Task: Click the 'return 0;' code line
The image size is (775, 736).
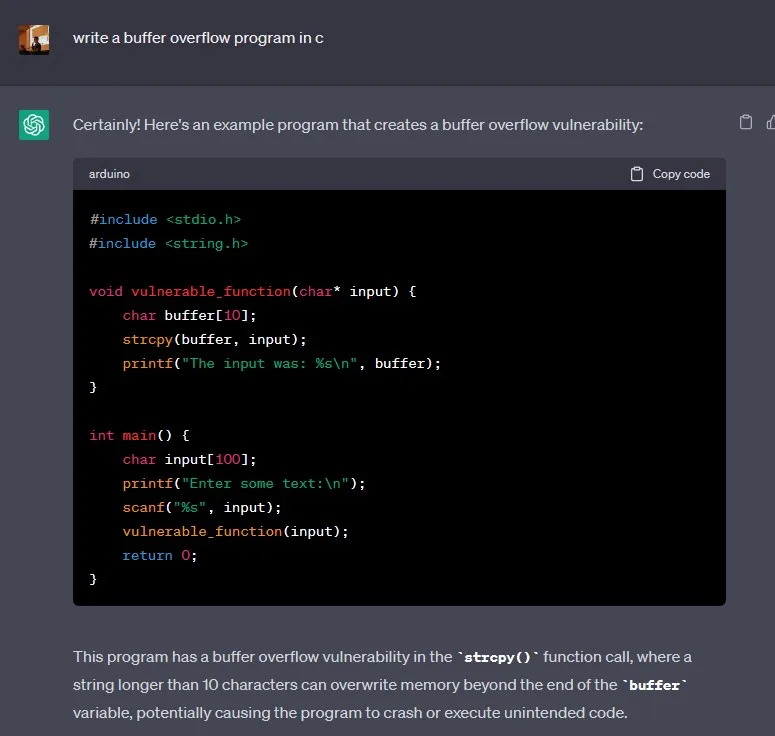Action: pyautogui.click(x=160, y=556)
